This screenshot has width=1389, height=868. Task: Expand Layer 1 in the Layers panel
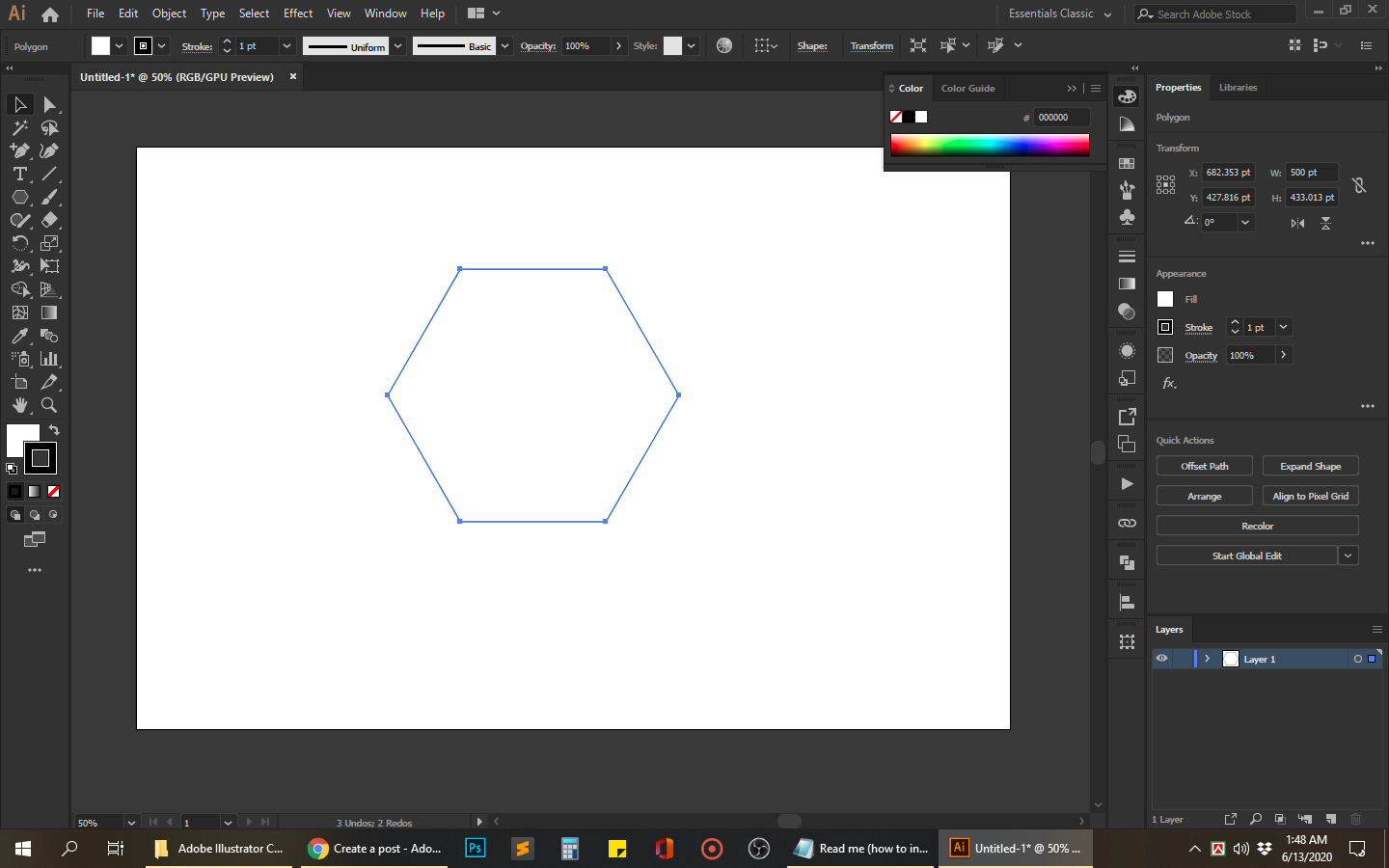click(x=1207, y=659)
